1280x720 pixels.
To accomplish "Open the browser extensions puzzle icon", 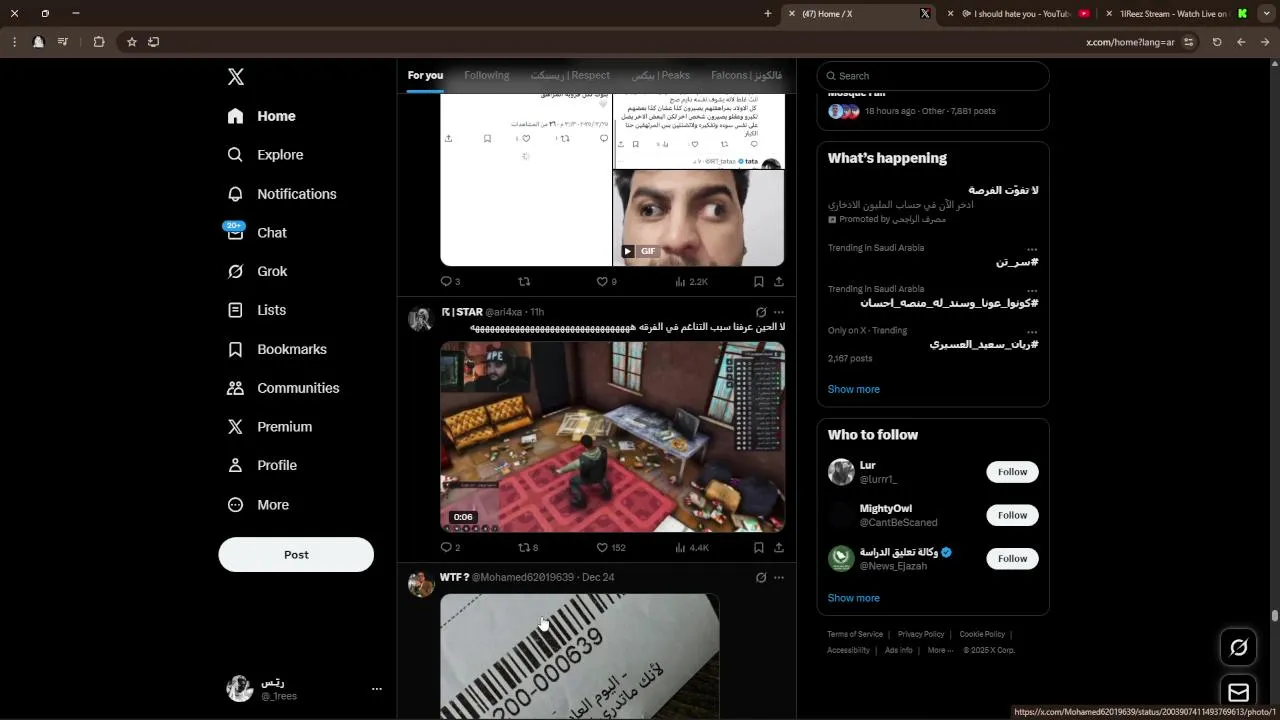I will [x=99, y=42].
